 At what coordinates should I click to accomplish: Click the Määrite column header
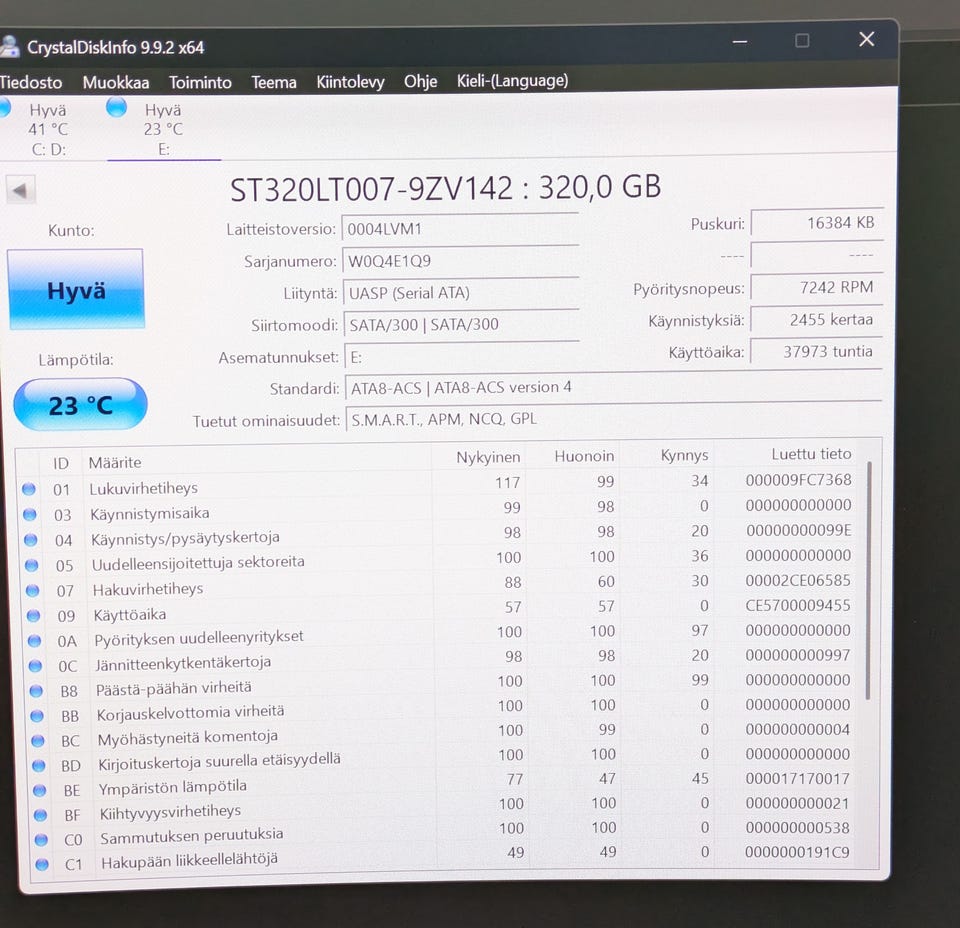(115, 462)
